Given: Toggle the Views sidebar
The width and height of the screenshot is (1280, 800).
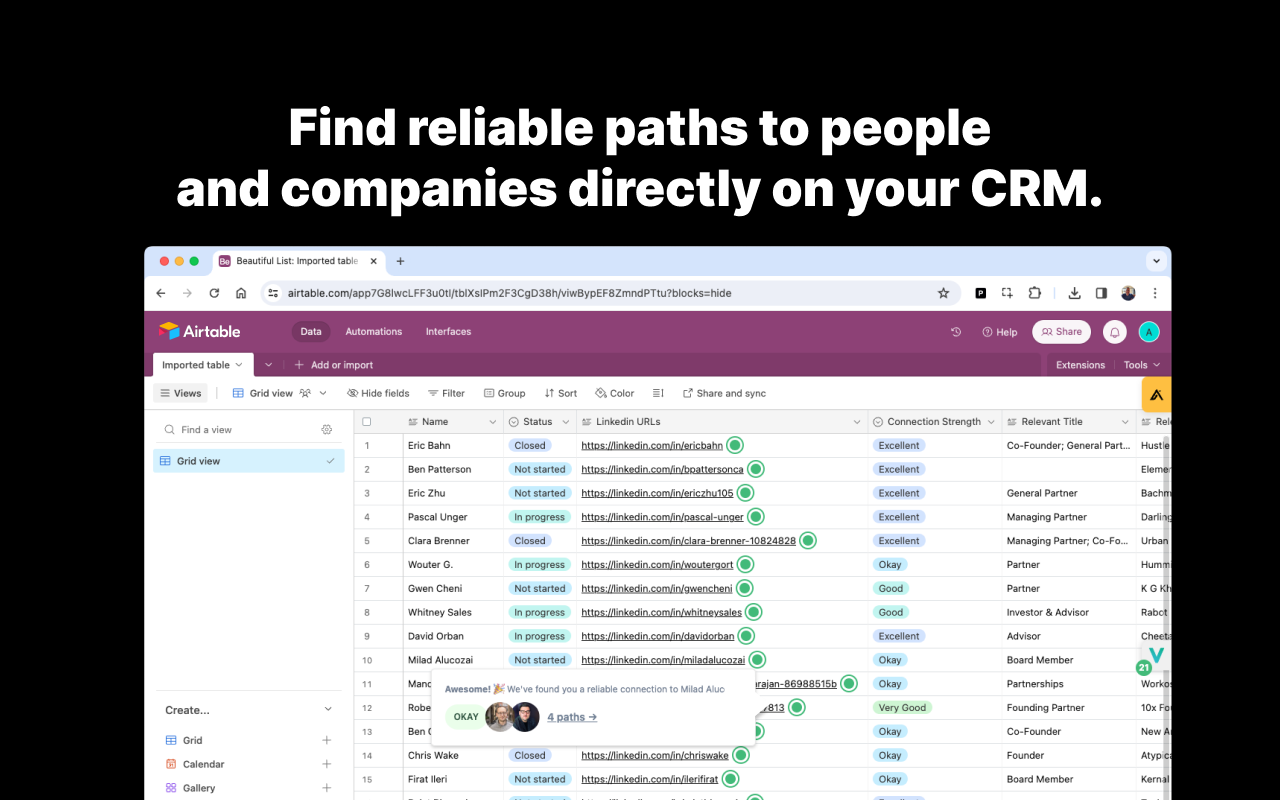Looking at the screenshot, I should tap(180, 393).
